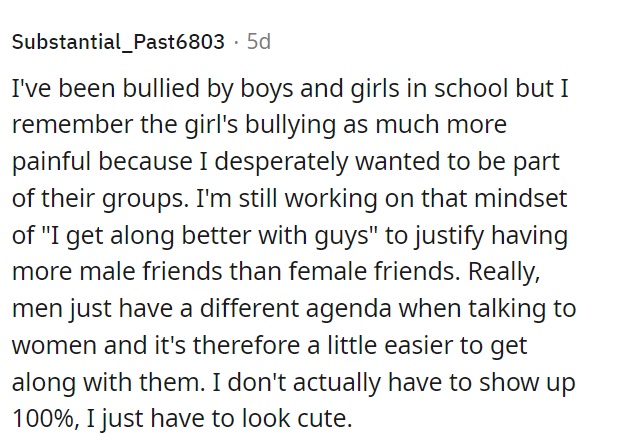Open the Substantial_Past6803 user profile

(x=118, y=42)
